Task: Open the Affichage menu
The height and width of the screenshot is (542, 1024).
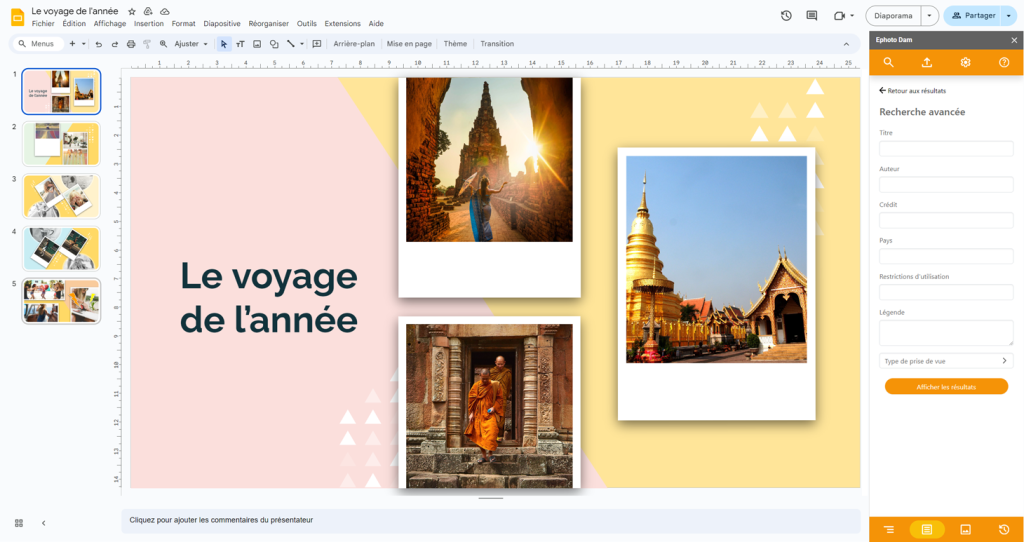Action: coord(110,24)
